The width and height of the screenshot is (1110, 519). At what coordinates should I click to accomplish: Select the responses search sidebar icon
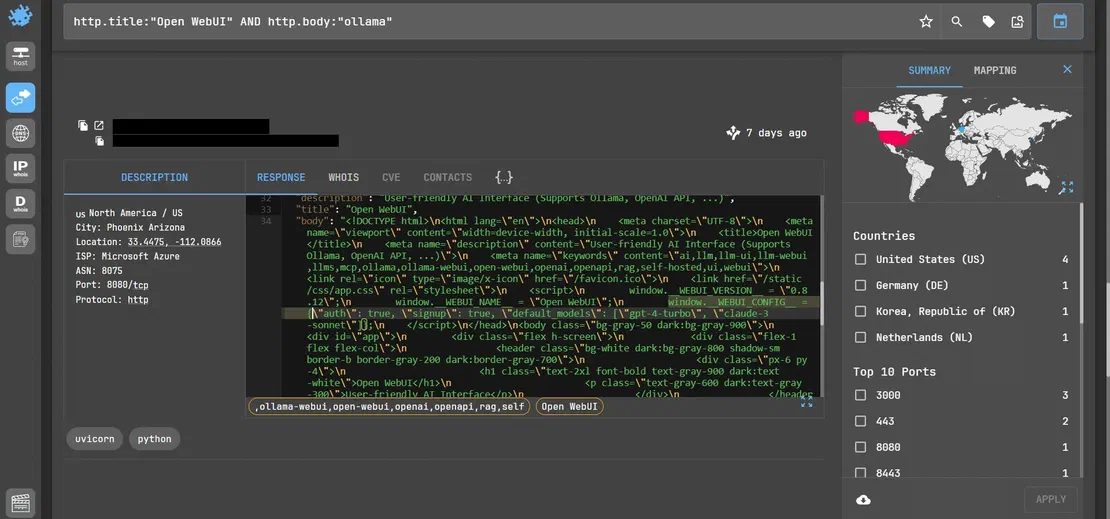point(20,97)
